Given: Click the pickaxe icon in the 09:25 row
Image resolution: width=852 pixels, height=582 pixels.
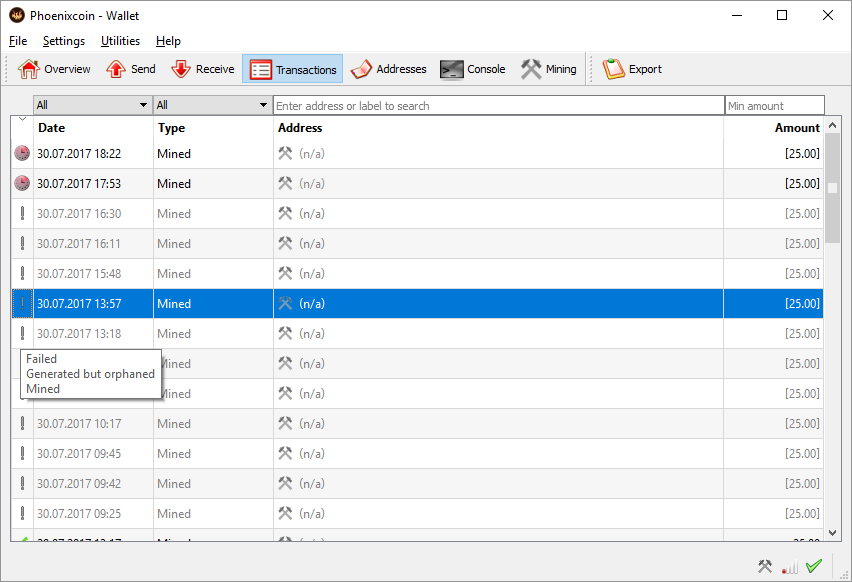Looking at the screenshot, I should (285, 512).
